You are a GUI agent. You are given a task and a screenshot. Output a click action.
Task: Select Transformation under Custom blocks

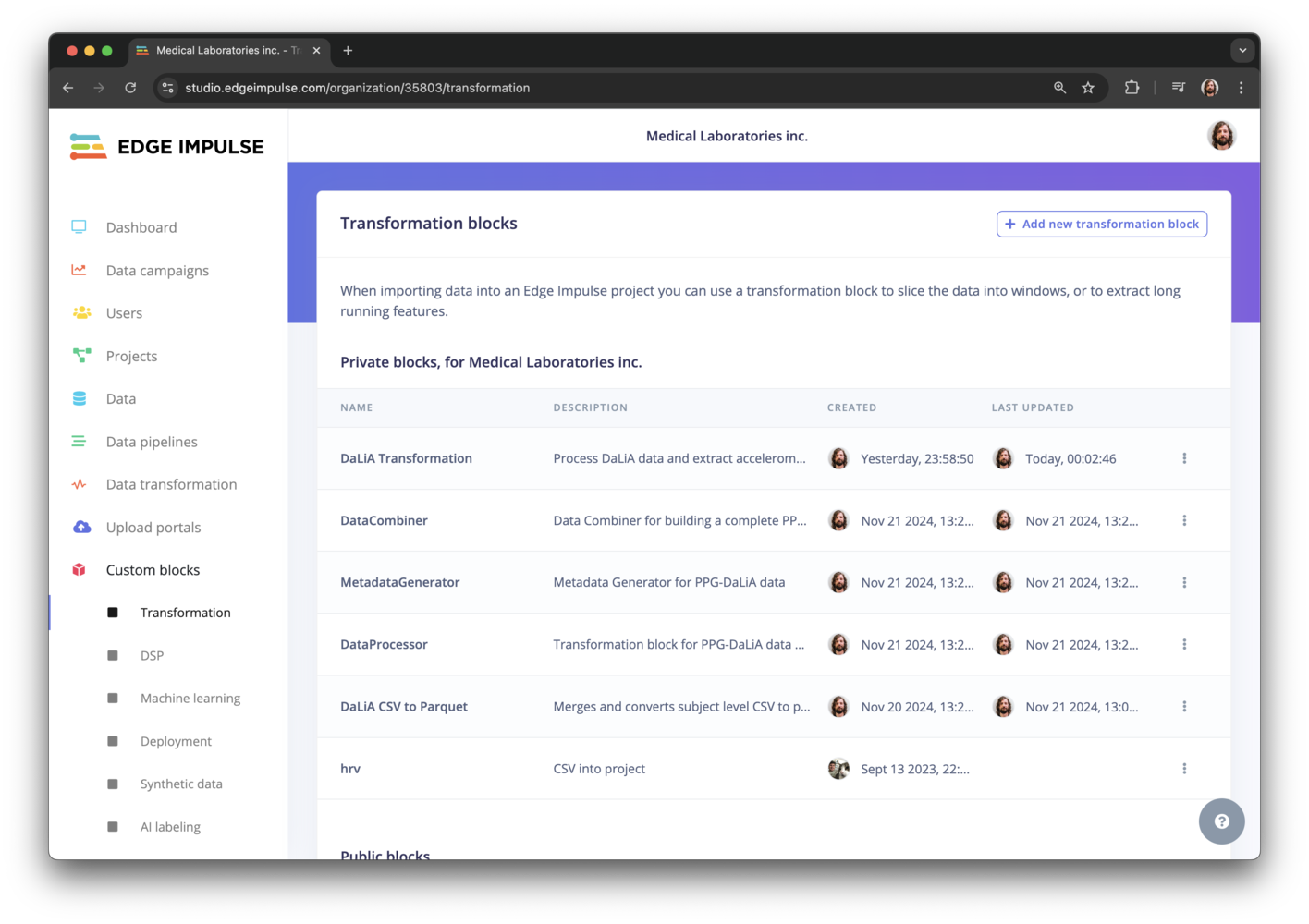point(185,613)
